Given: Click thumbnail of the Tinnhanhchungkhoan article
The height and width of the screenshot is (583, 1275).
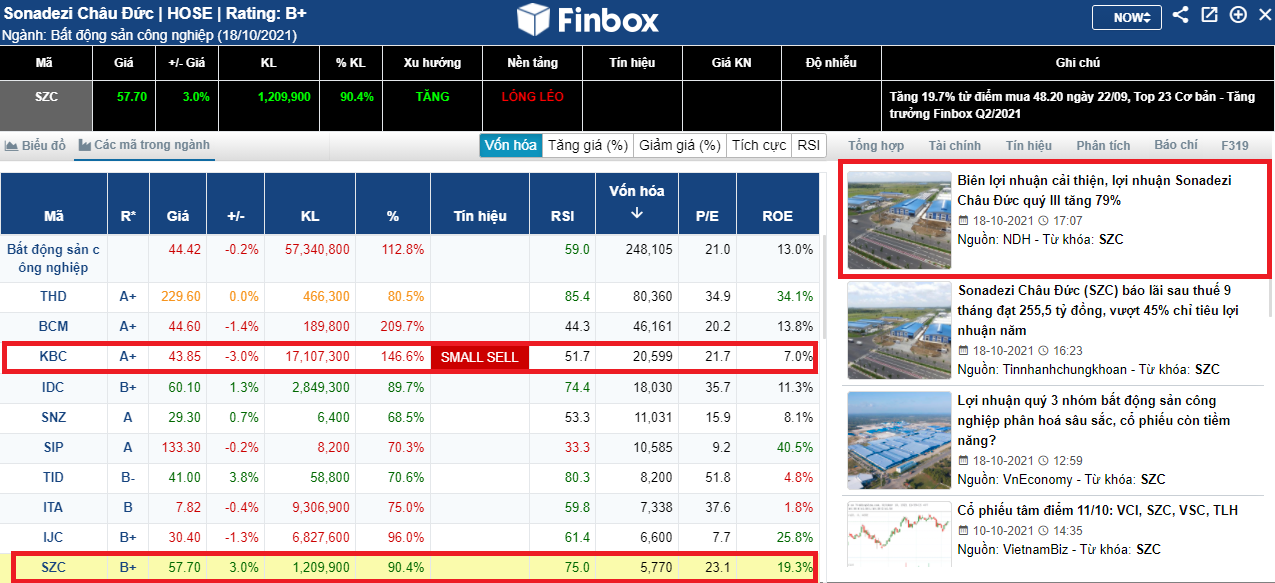Looking at the screenshot, I should [x=899, y=331].
